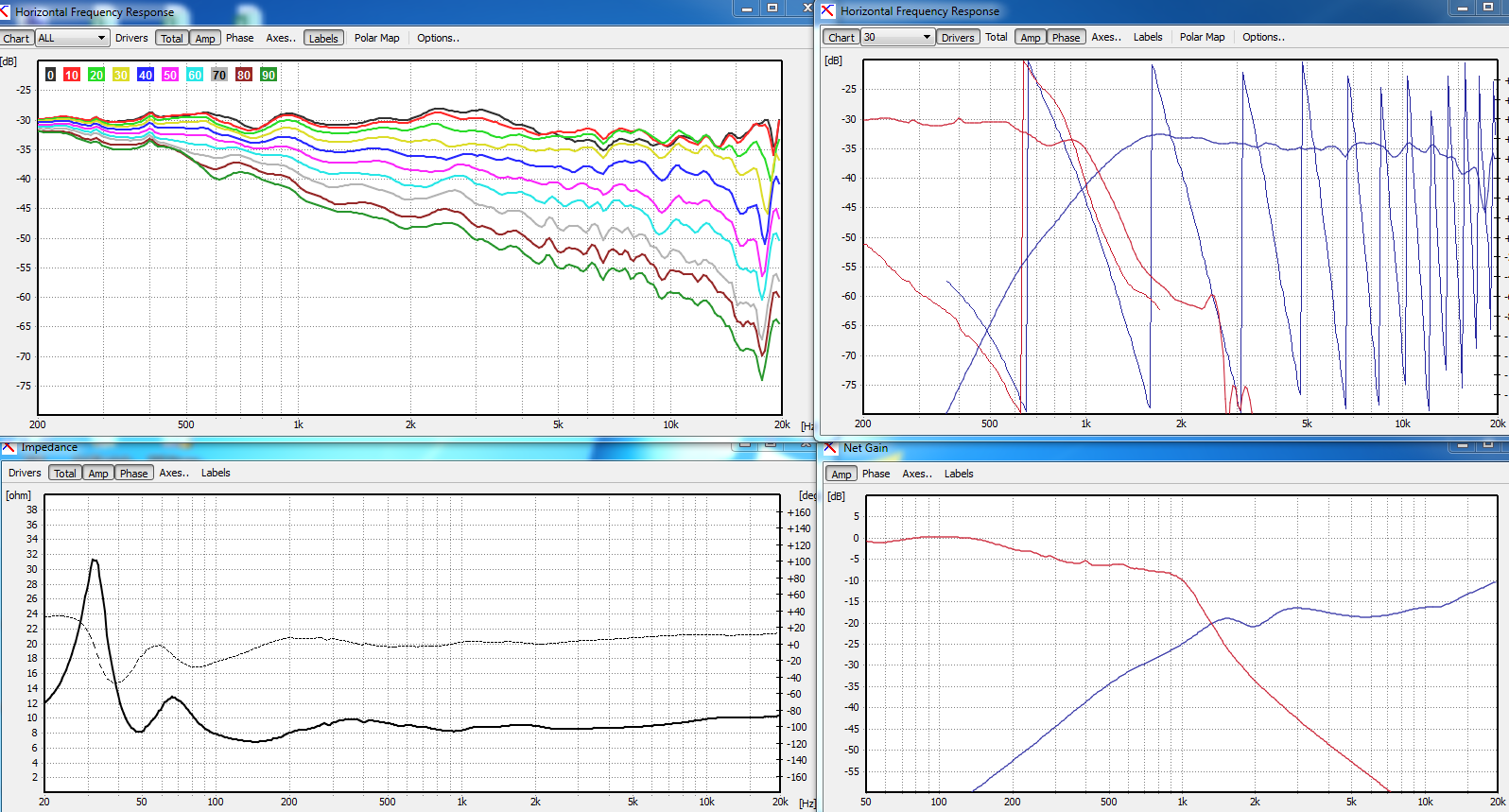Maximize the top-left Horizontal Frequency Response window
Screen dimensions: 1509x812
tap(772, 9)
